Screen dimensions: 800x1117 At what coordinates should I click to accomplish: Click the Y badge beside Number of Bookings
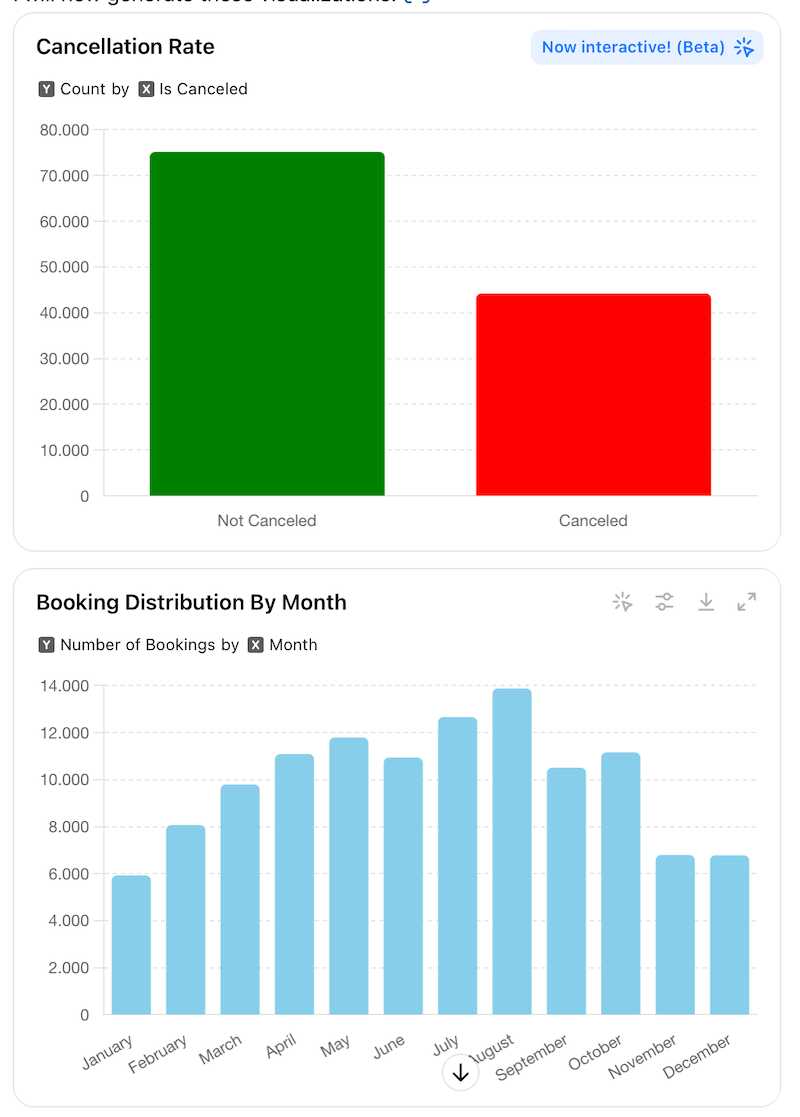click(x=46, y=645)
